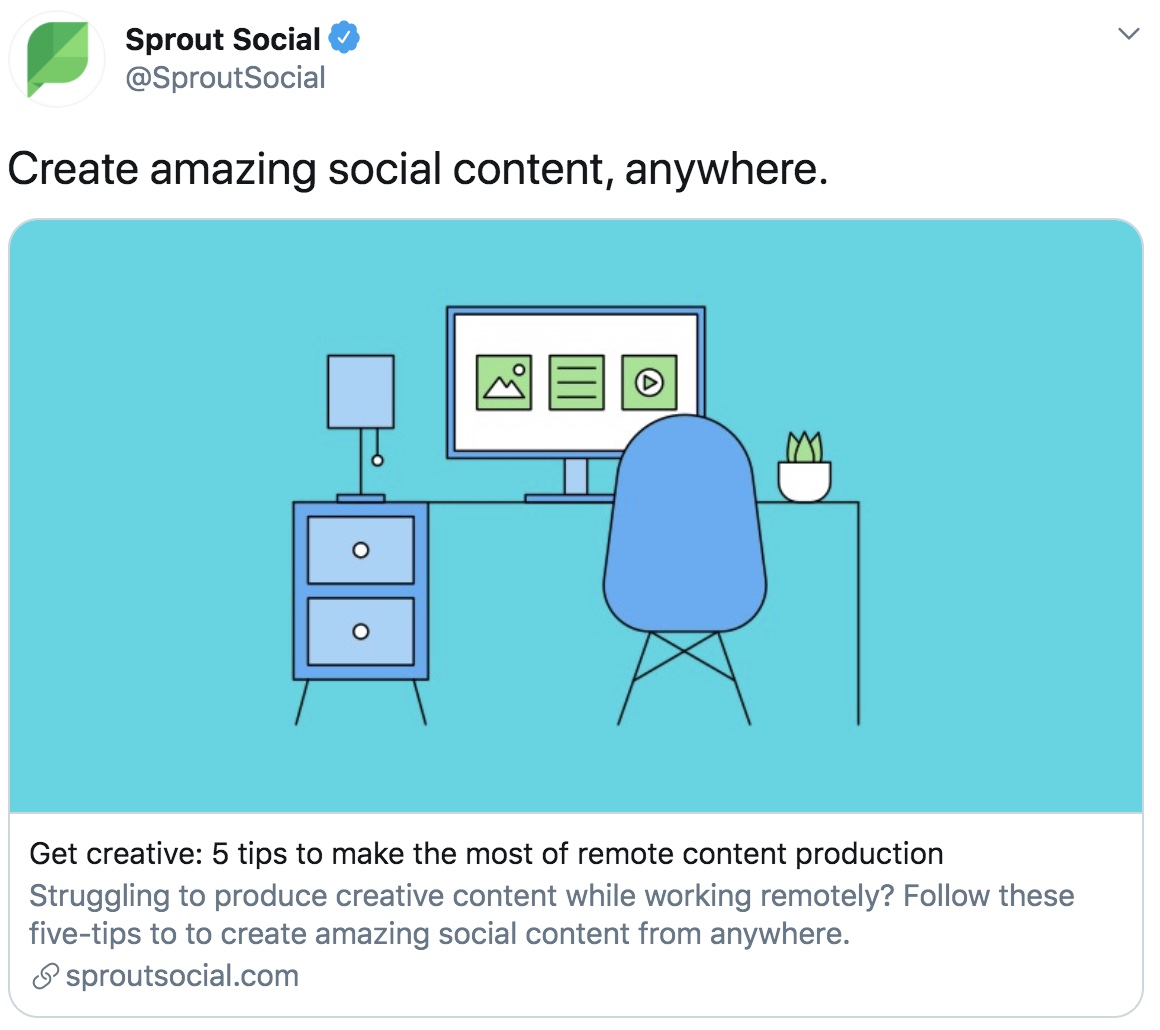
Task: Click the tweet text about social content
Action: pyautogui.click(x=418, y=169)
